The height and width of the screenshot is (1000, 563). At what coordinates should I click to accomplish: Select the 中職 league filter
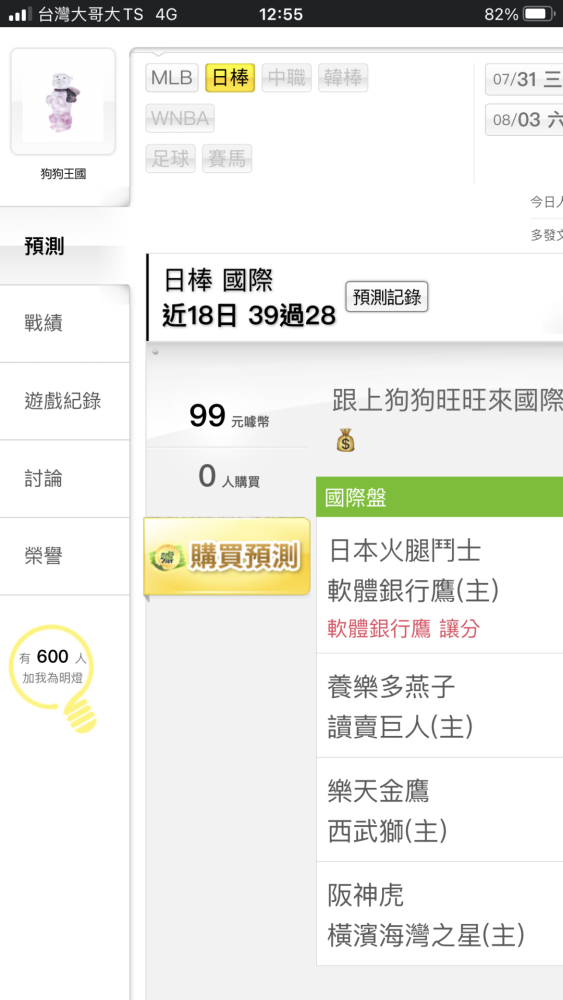[287, 78]
